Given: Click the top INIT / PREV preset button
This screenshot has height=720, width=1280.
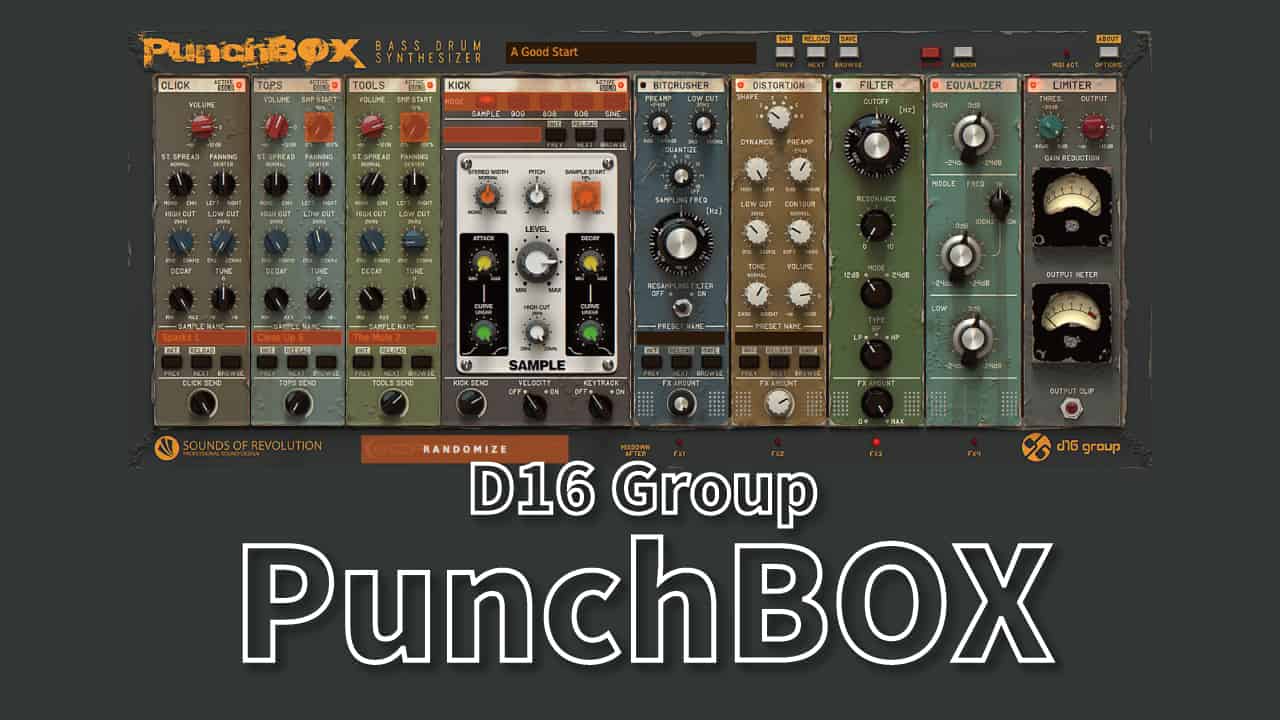Looking at the screenshot, I should 786,51.
